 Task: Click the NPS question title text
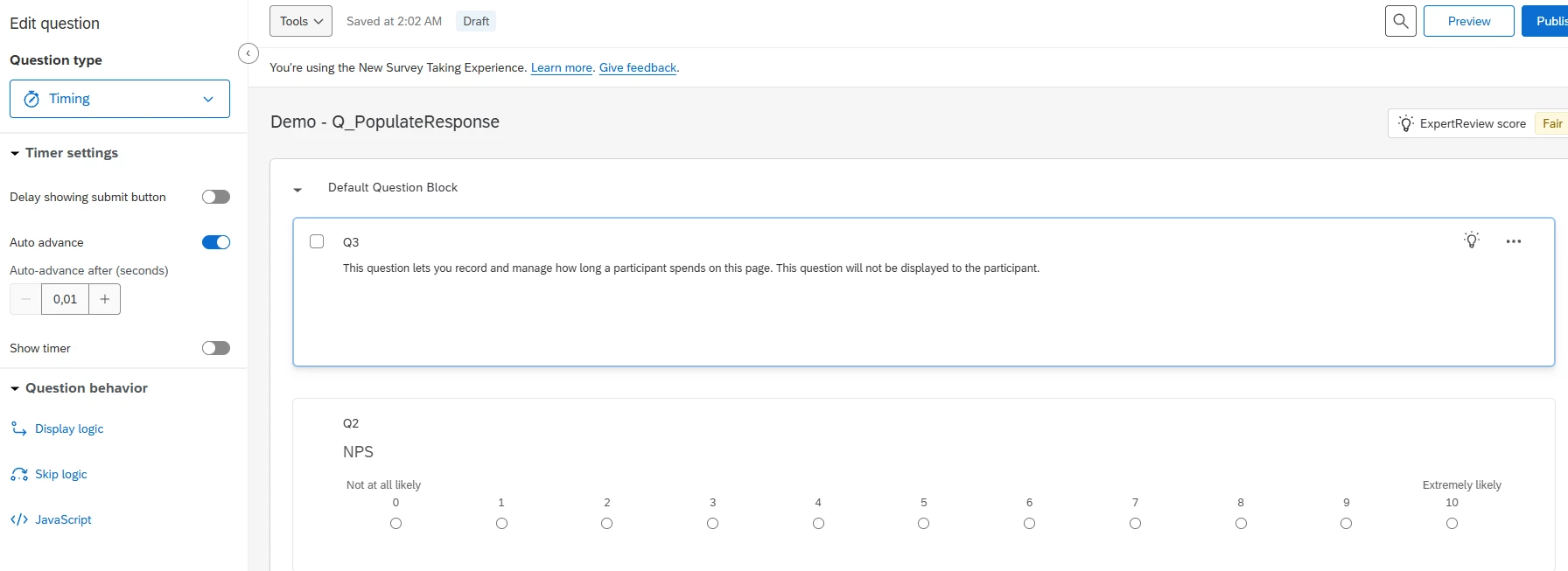pos(358,452)
